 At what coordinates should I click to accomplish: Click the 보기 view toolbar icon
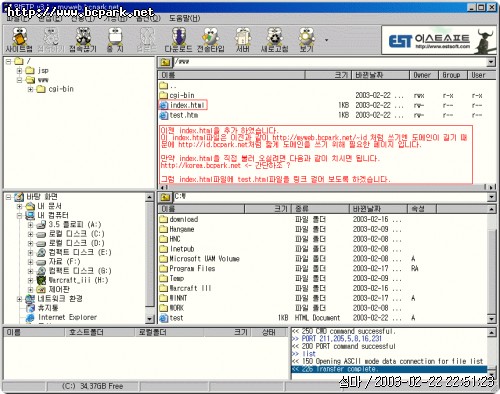(306, 40)
